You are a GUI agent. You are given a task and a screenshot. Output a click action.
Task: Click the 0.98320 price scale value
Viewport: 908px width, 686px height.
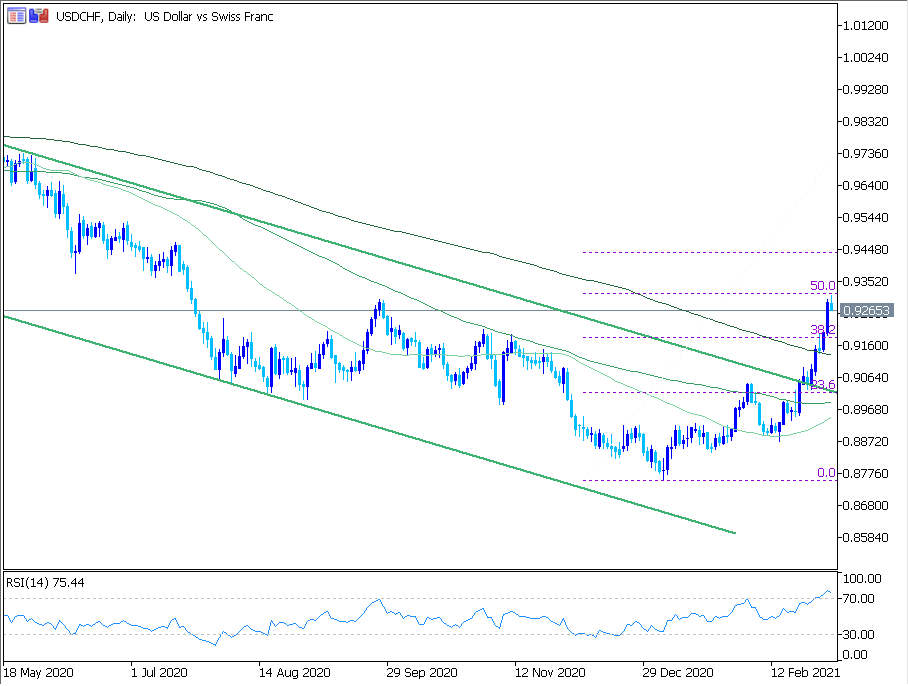(x=866, y=122)
